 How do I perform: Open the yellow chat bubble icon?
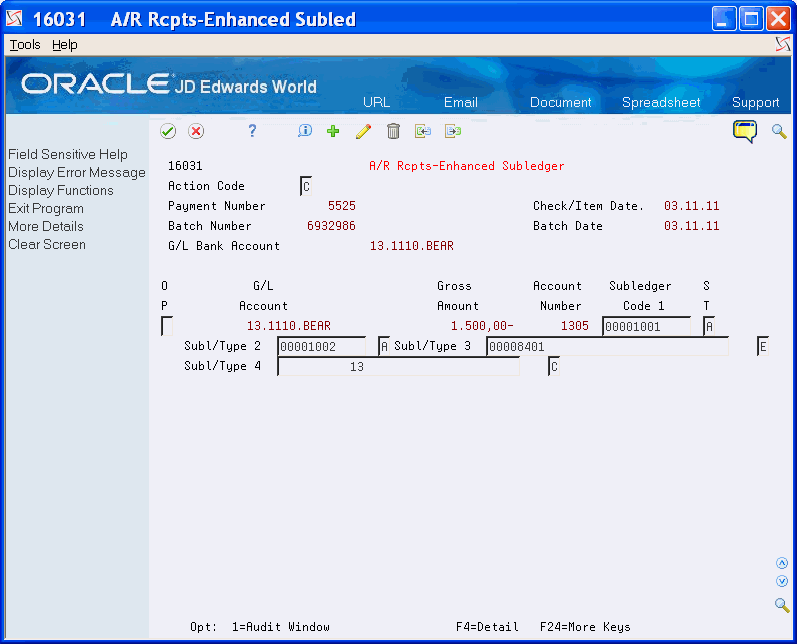pyautogui.click(x=745, y=131)
